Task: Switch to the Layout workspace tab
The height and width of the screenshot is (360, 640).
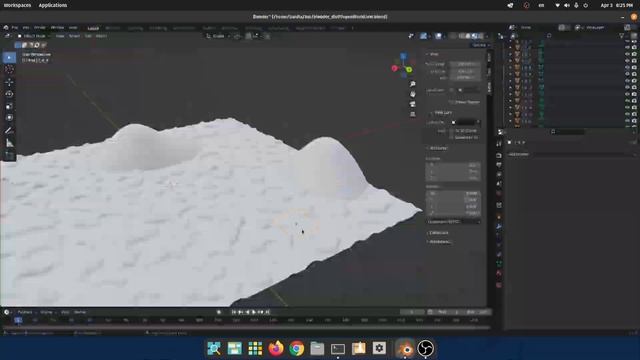Action: click(93, 28)
